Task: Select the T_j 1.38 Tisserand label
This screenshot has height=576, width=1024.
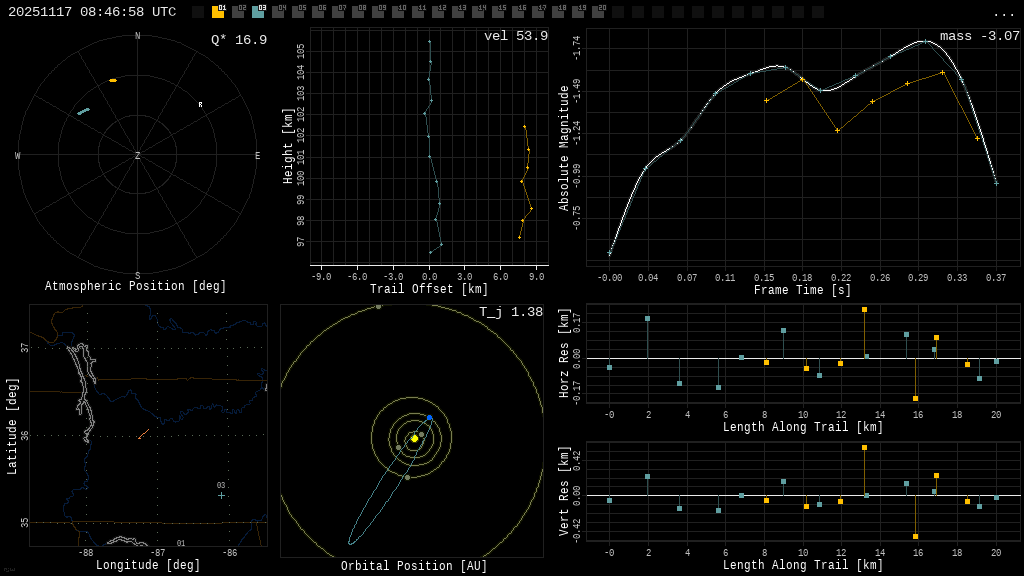Action: 510,312
